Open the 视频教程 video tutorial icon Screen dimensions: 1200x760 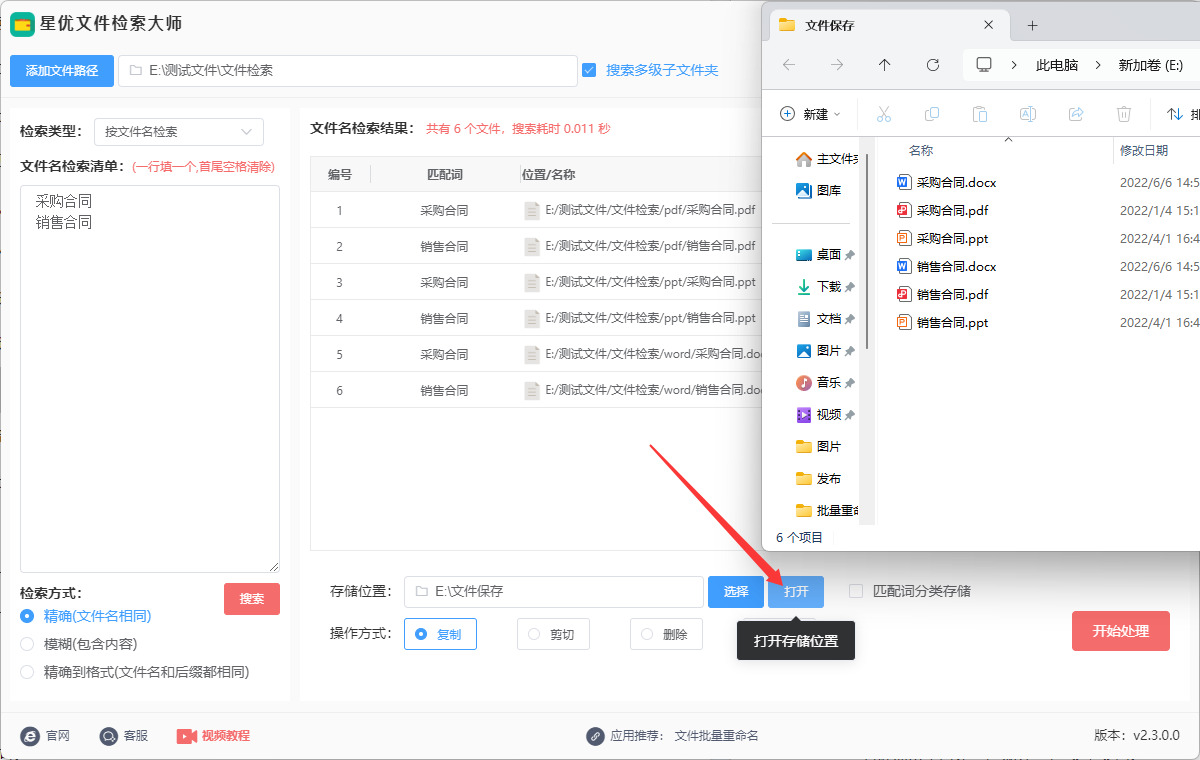pyautogui.click(x=187, y=736)
